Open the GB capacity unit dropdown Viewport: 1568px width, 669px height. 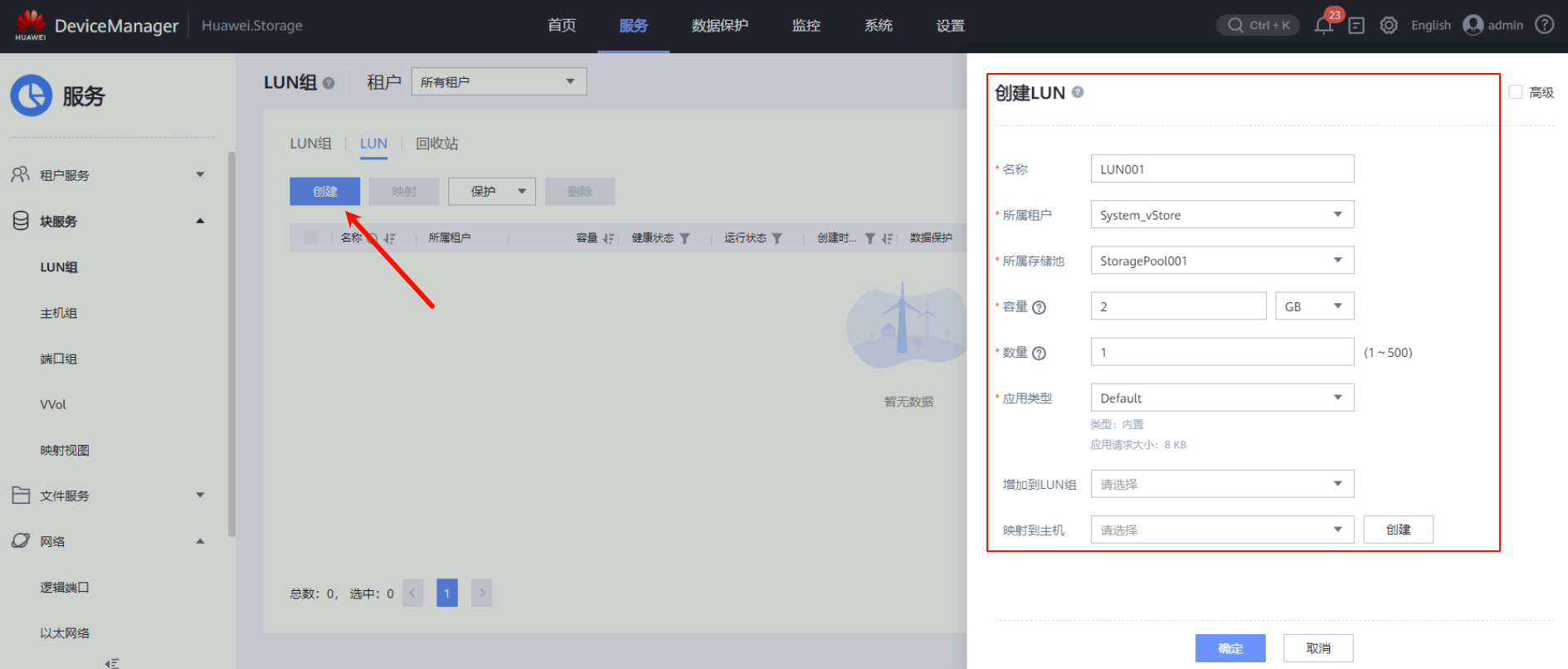coord(1314,306)
